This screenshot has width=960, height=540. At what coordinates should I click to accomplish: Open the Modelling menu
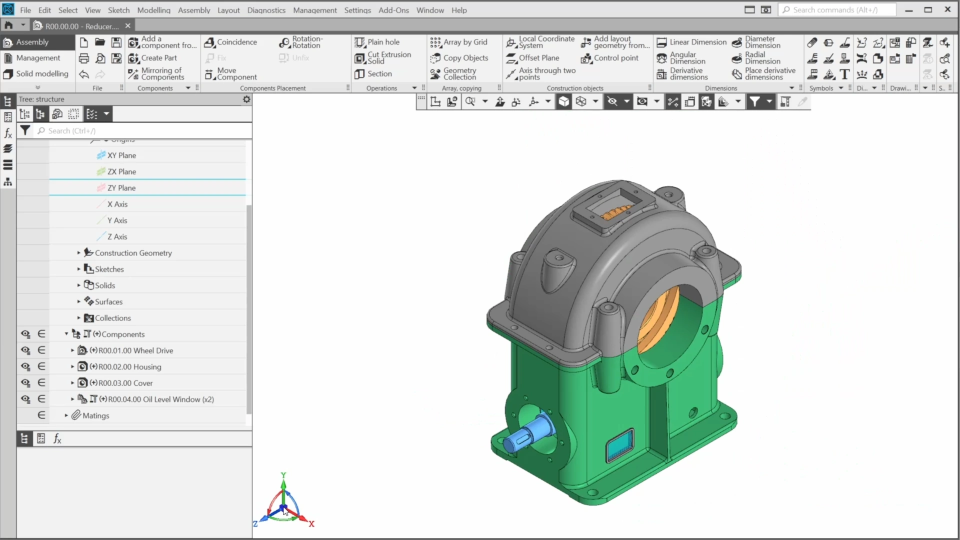[x=153, y=10]
